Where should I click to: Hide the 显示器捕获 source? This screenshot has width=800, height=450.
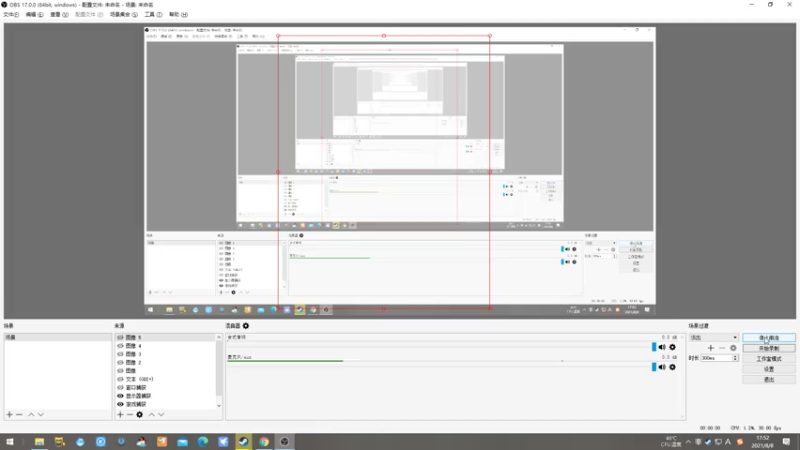(x=120, y=396)
